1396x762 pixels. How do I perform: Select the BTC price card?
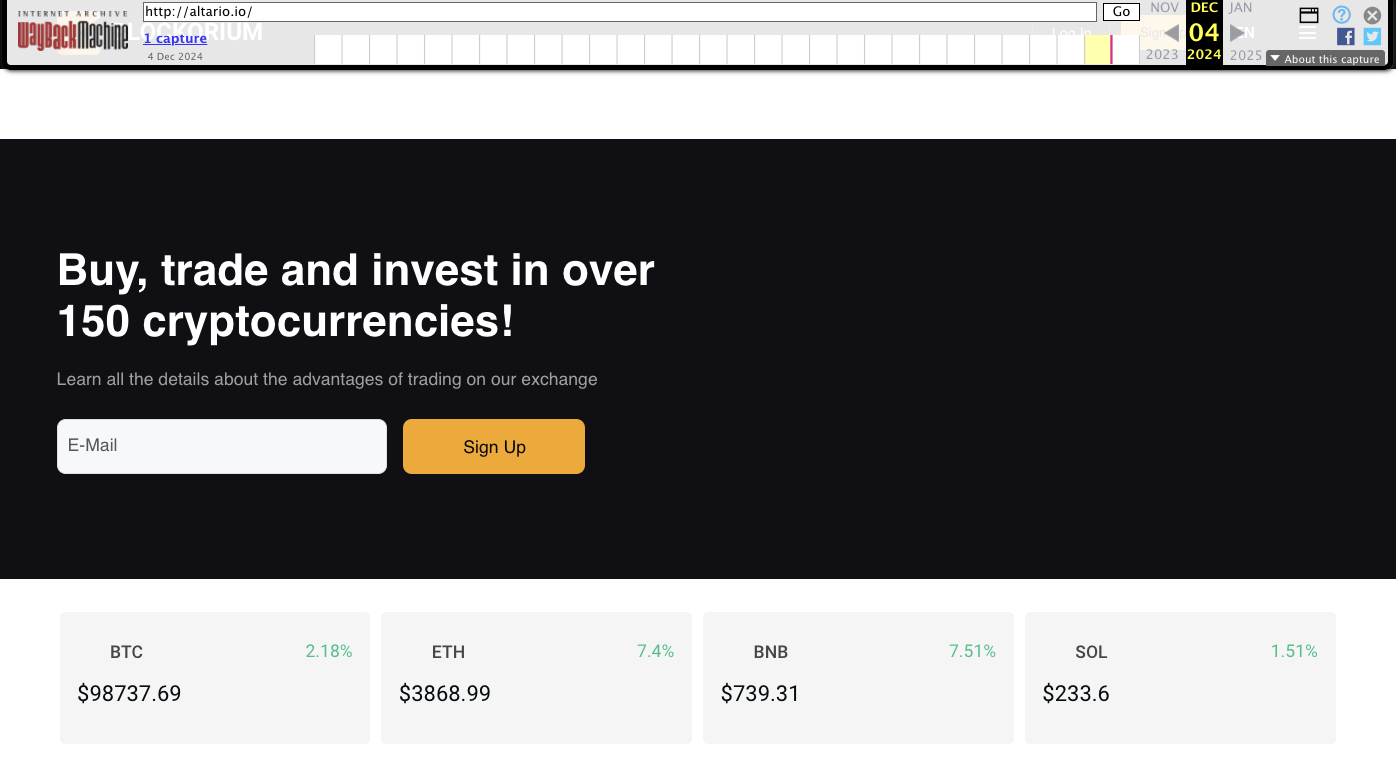point(214,677)
